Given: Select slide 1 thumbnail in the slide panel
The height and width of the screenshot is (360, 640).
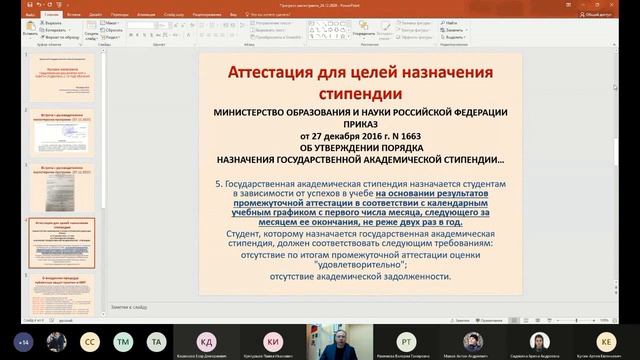Looking at the screenshot, I should 62,77.
